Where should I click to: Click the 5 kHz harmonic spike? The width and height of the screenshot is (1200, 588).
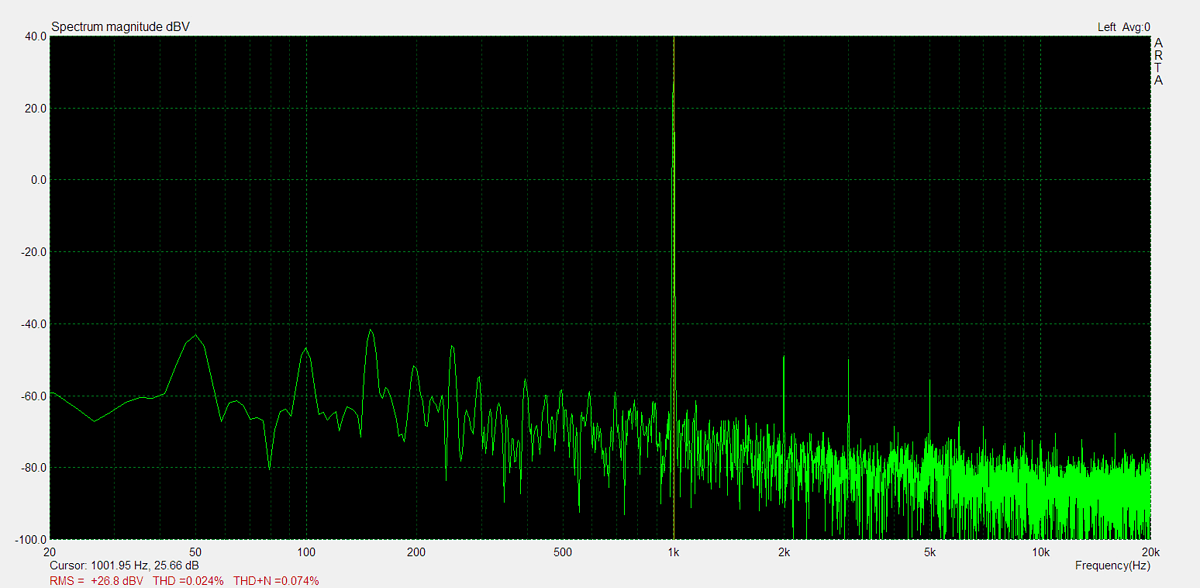click(930, 383)
